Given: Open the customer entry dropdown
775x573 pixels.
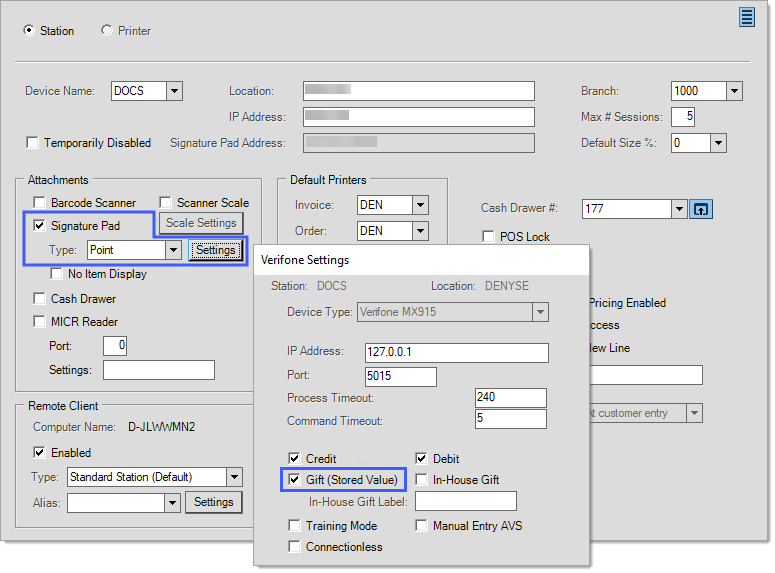Looking at the screenshot, I should [694, 413].
